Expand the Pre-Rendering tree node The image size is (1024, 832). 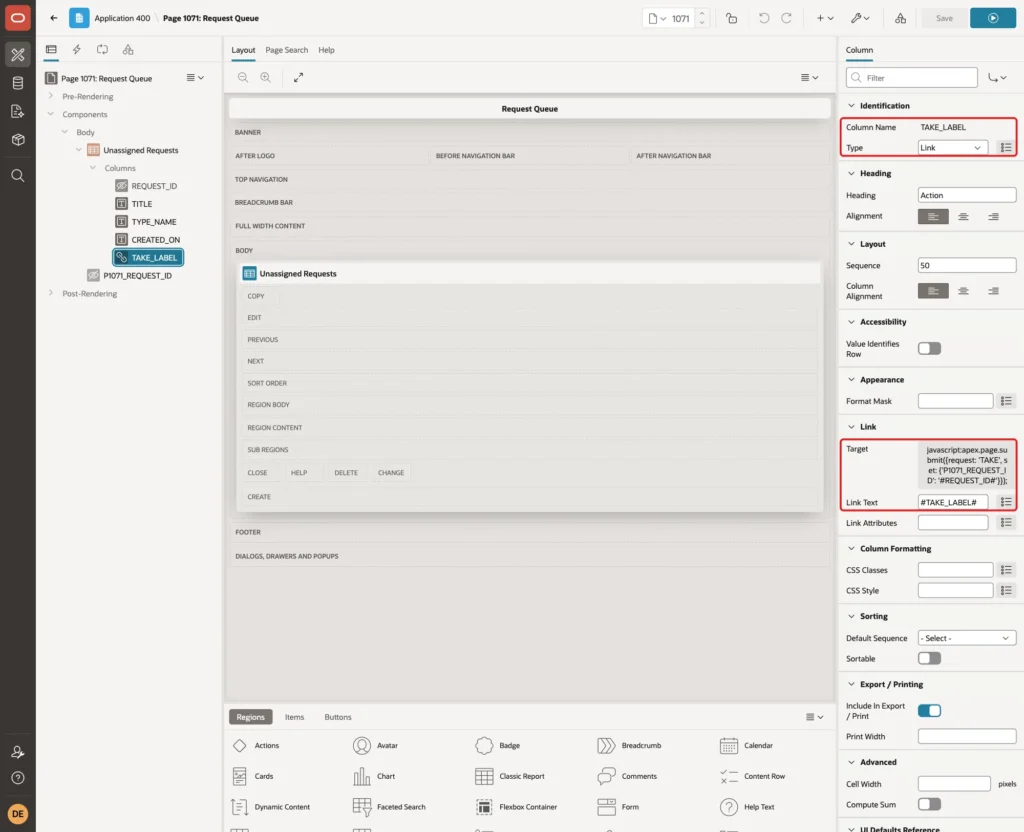point(50,96)
